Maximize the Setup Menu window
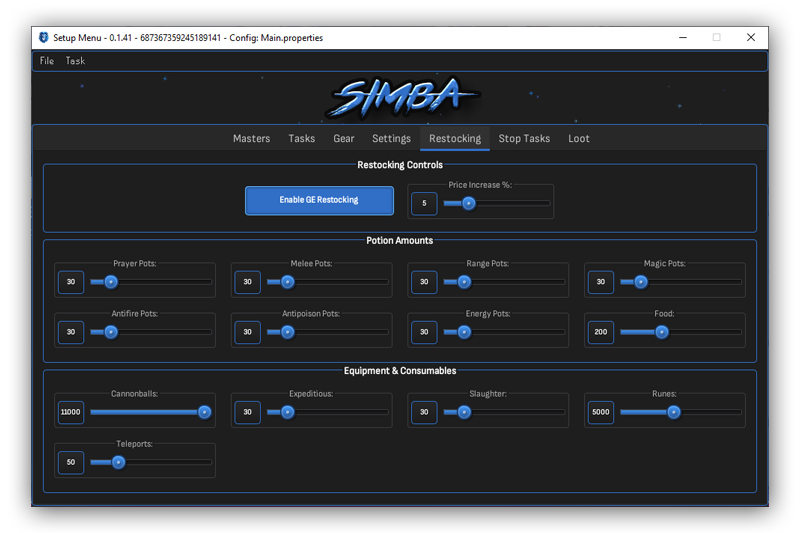This screenshot has height=533, width=800. click(716, 38)
